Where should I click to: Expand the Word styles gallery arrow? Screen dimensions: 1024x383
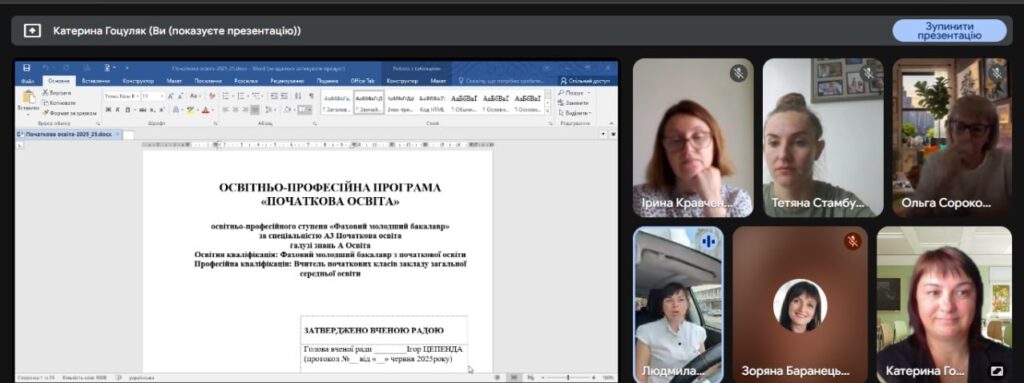point(547,110)
